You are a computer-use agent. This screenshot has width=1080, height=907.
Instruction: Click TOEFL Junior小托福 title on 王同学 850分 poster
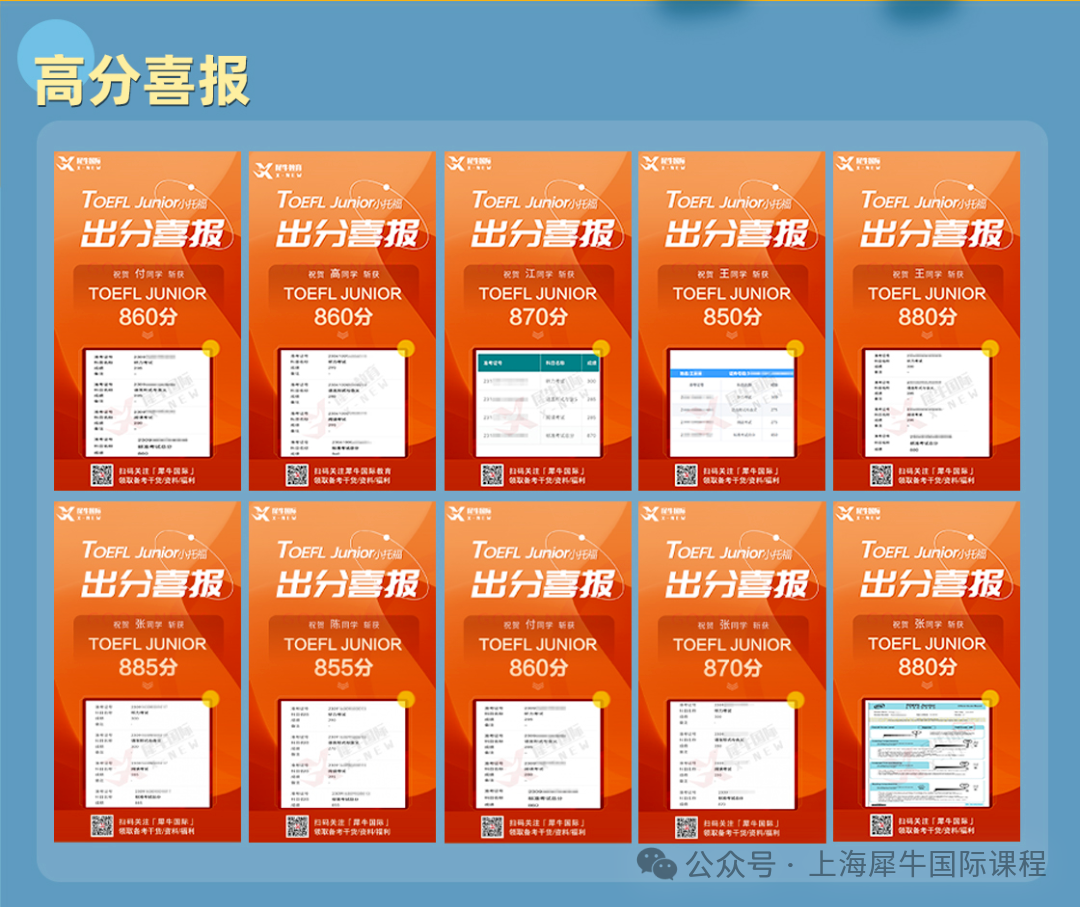[x=729, y=201]
